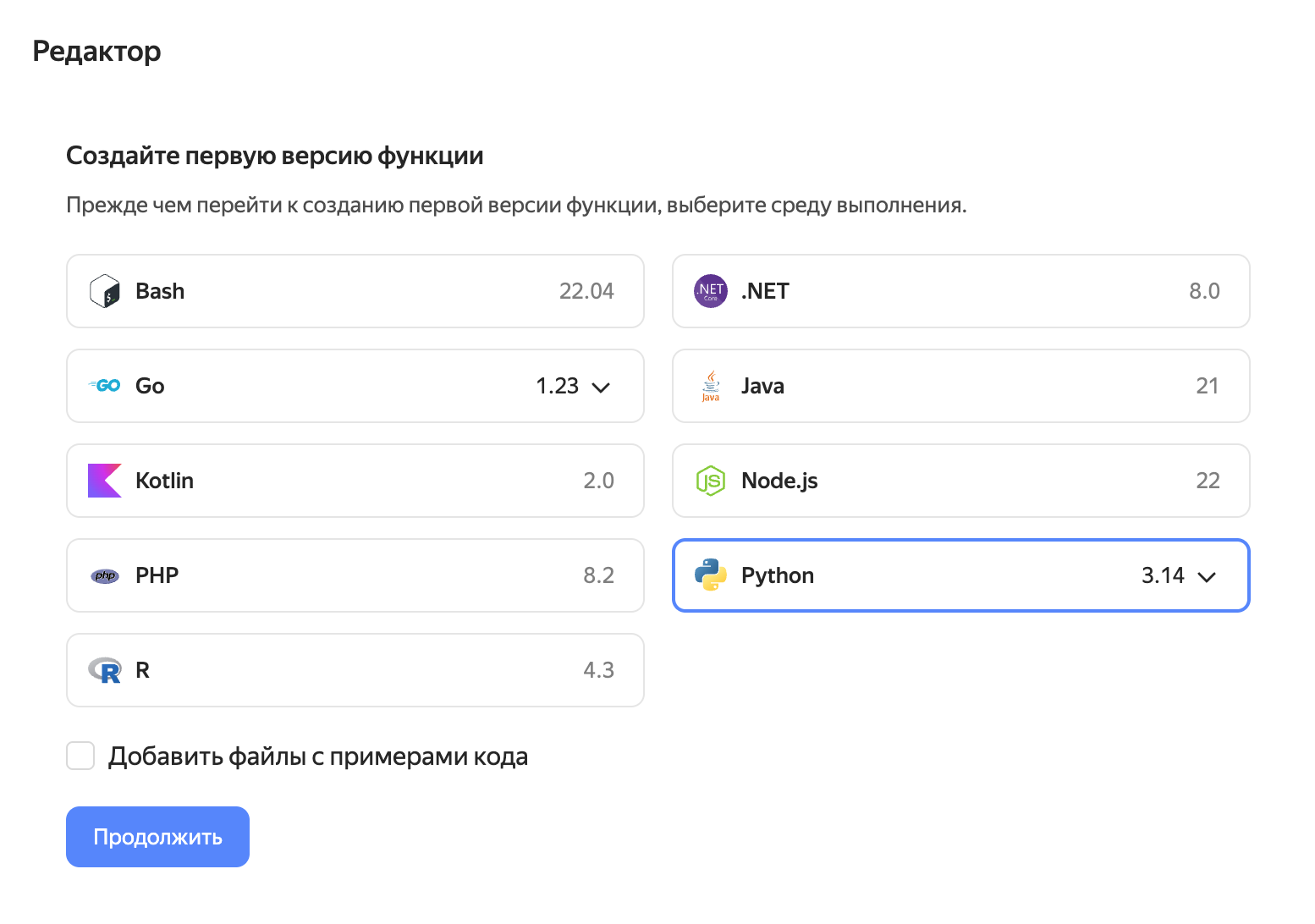Select the Kotlin logo icon

click(x=104, y=481)
